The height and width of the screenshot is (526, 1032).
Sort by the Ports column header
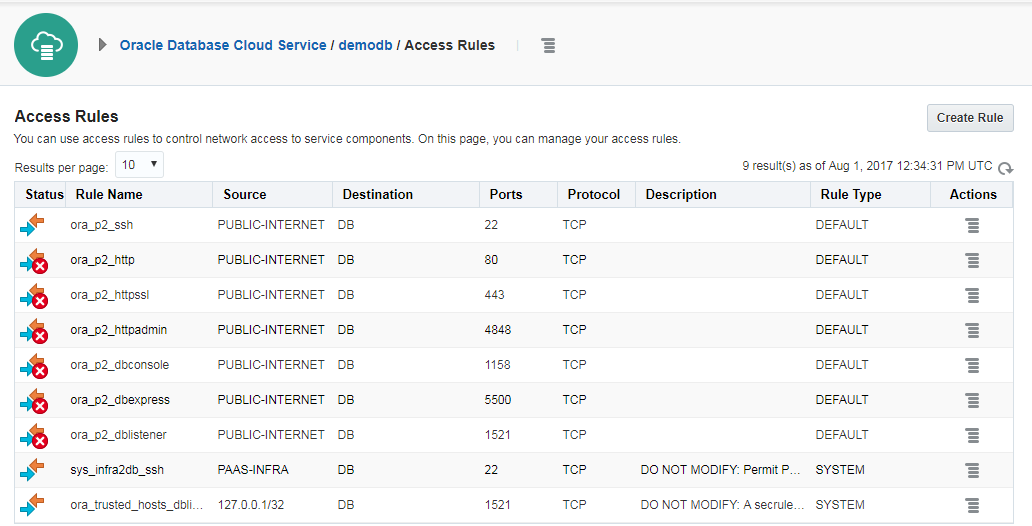506,194
